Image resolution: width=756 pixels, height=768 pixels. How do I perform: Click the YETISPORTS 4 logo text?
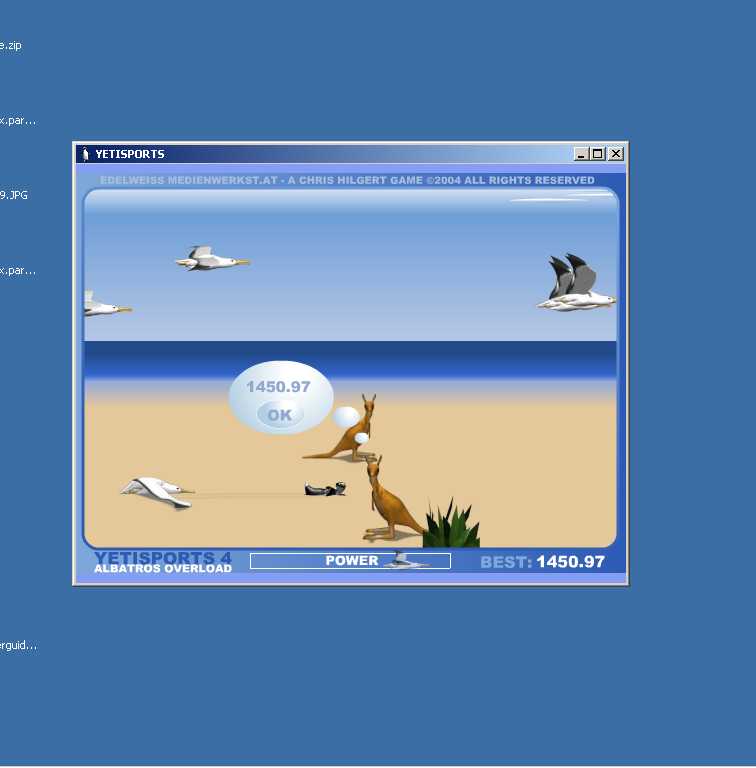[x=163, y=557]
